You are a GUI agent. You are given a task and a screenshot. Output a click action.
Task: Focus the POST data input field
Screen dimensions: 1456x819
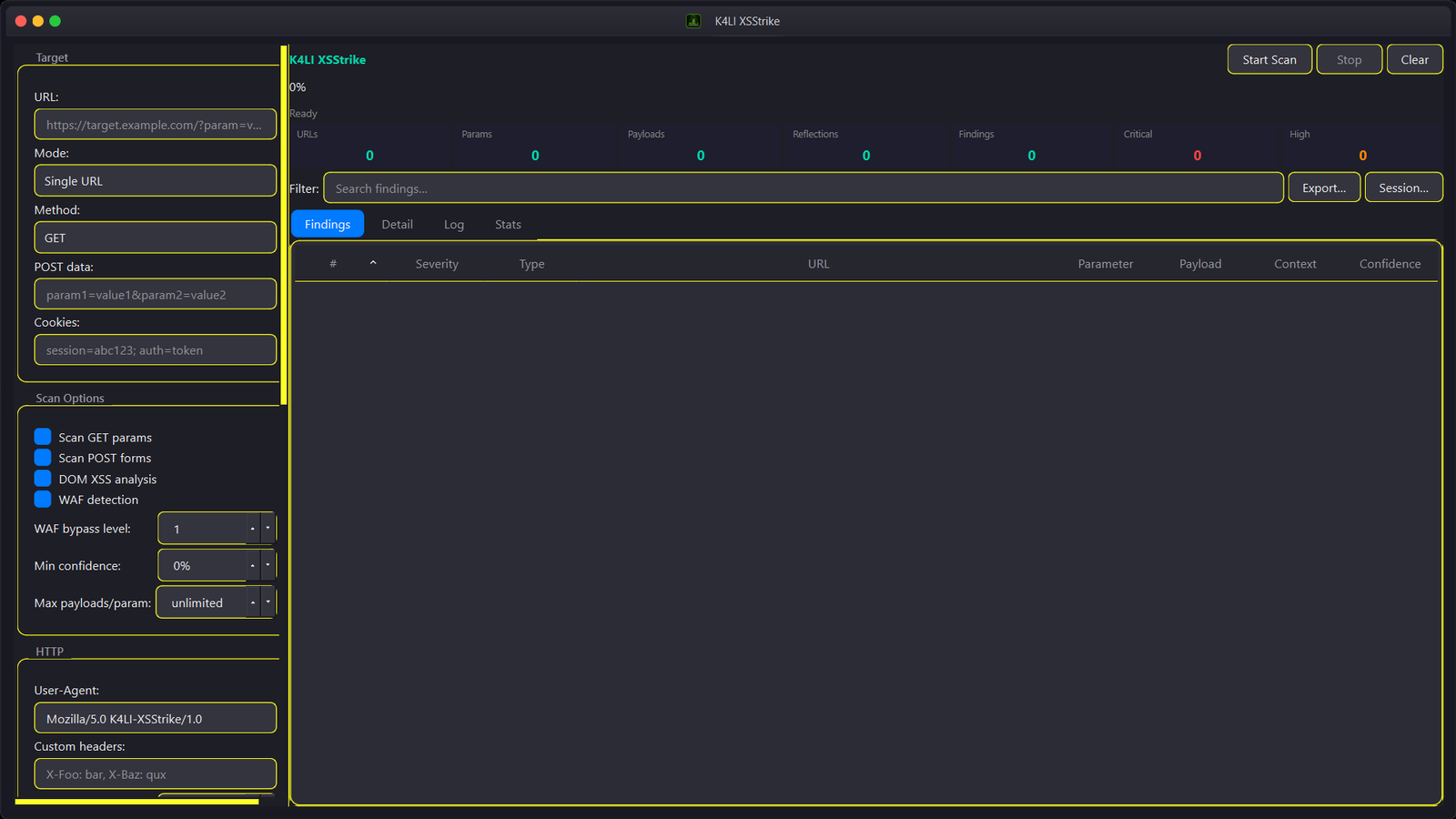click(x=156, y=294)
